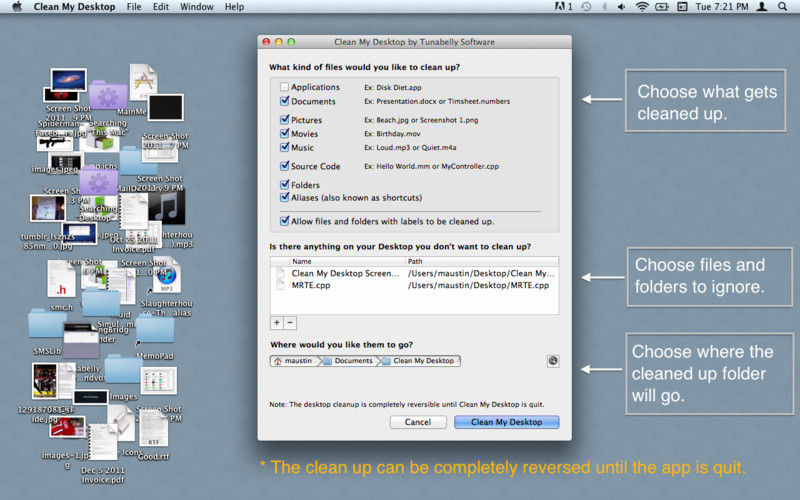Click the volume icon in menu bar
This screenshot has height=500, width=800.
click(x=621, y=7)
